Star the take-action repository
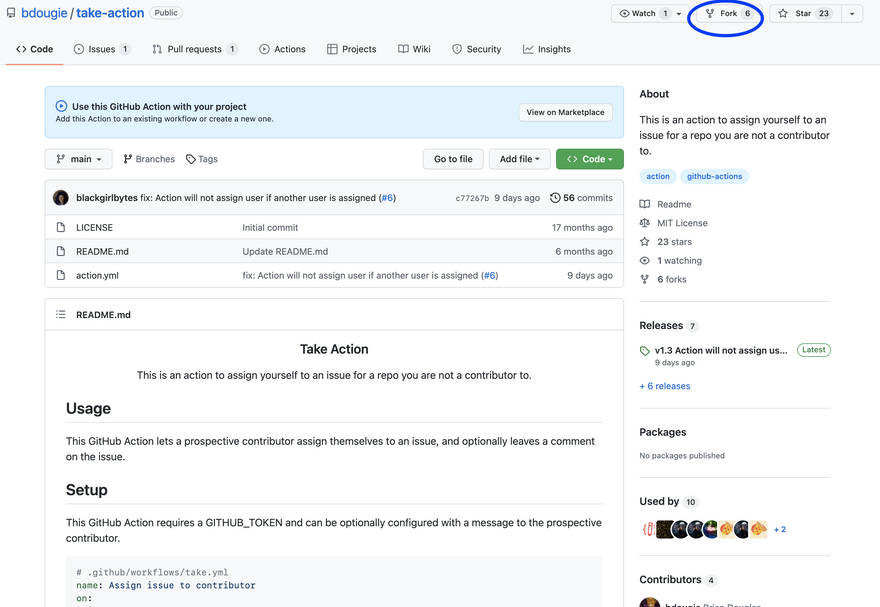 point(804,14)
